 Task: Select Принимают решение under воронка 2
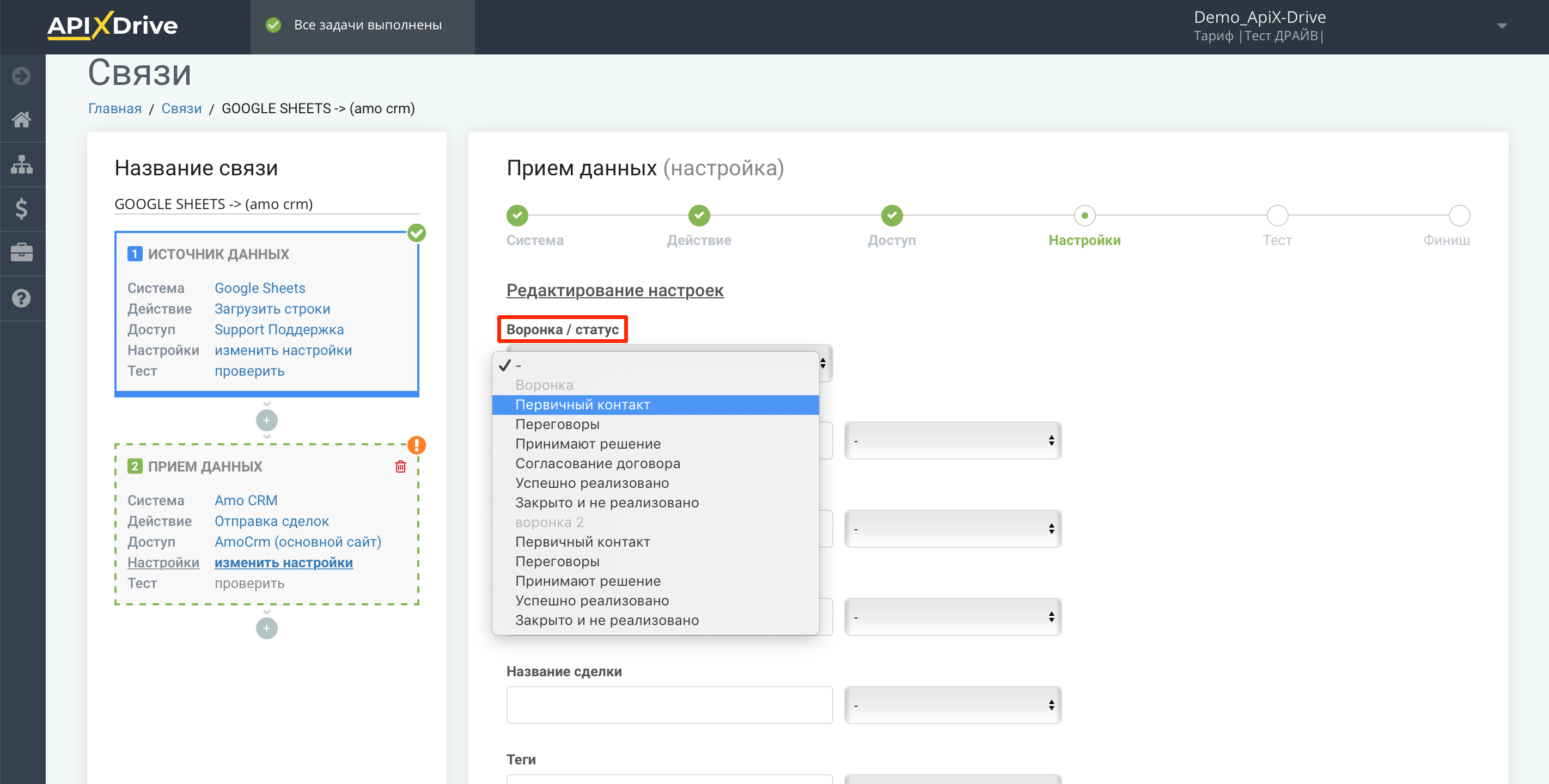click(x=655, y=581)
